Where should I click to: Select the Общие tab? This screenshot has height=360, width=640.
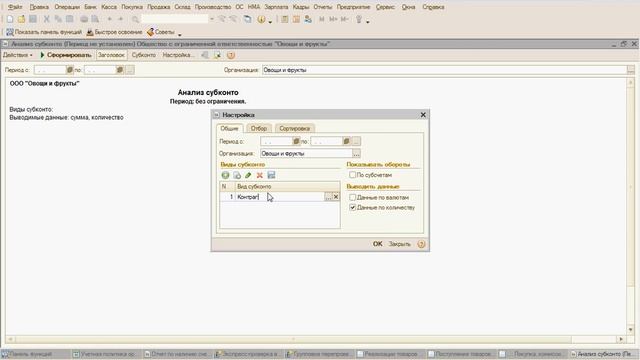point(229,128)
